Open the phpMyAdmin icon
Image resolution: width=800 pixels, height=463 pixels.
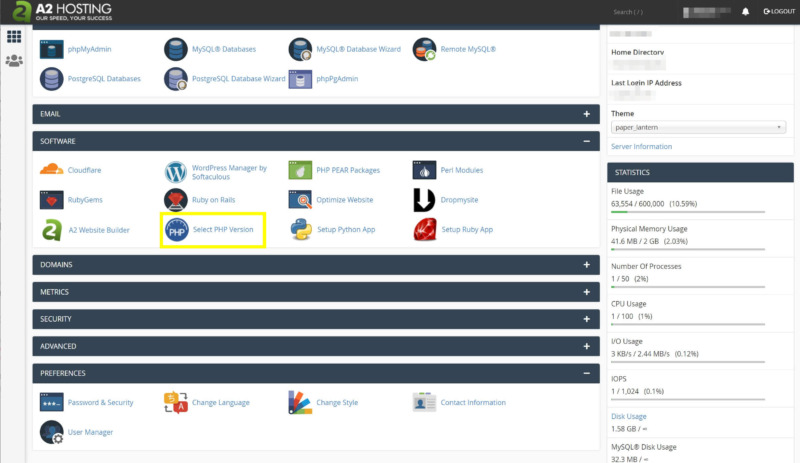tap(52, 49)
